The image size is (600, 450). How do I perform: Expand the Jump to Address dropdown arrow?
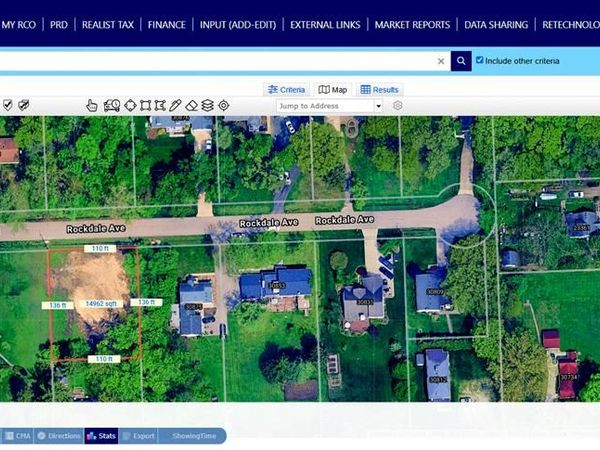tap(378, 106)
